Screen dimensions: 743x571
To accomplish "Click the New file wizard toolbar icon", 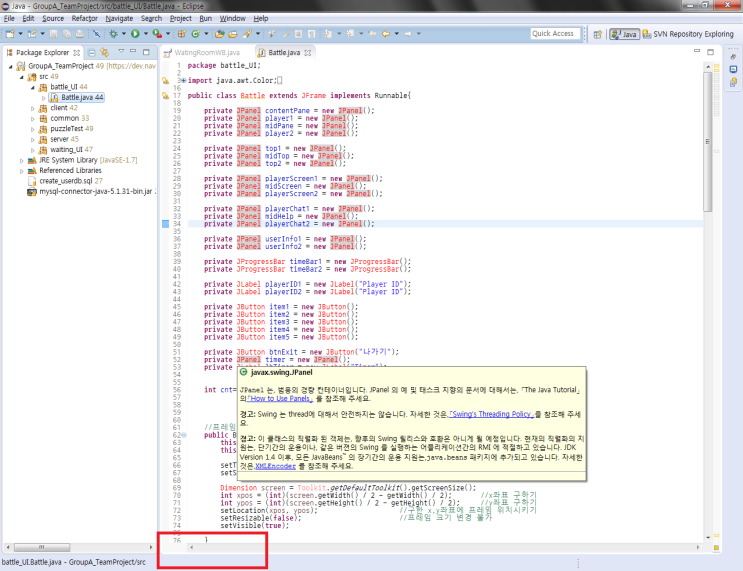I will coord(10,34).
